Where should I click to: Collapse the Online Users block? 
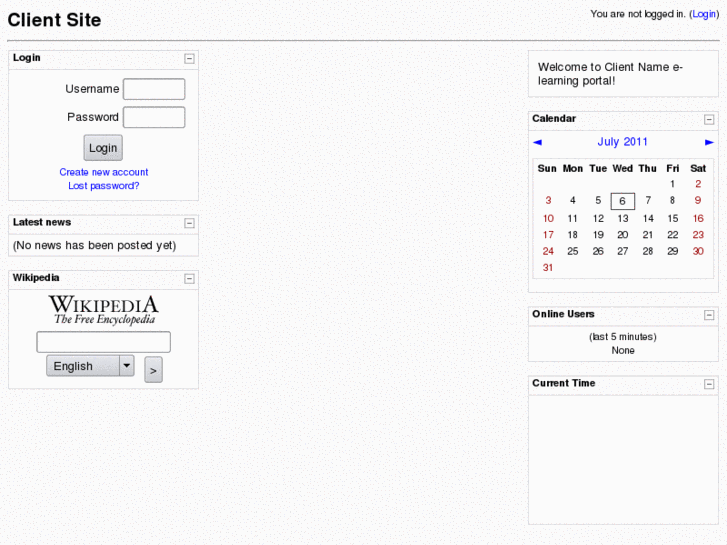point(709,315)
